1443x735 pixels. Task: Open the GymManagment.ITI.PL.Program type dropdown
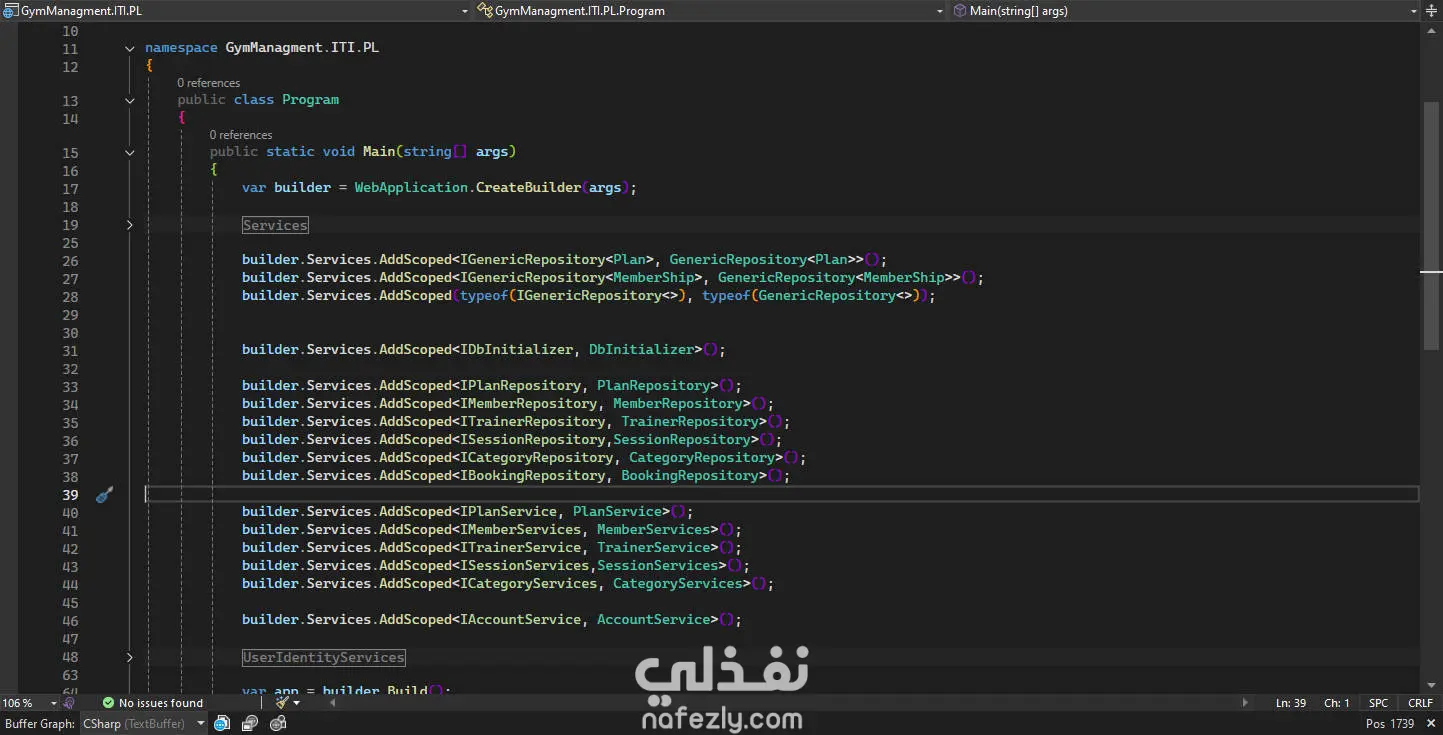[940, 11]
